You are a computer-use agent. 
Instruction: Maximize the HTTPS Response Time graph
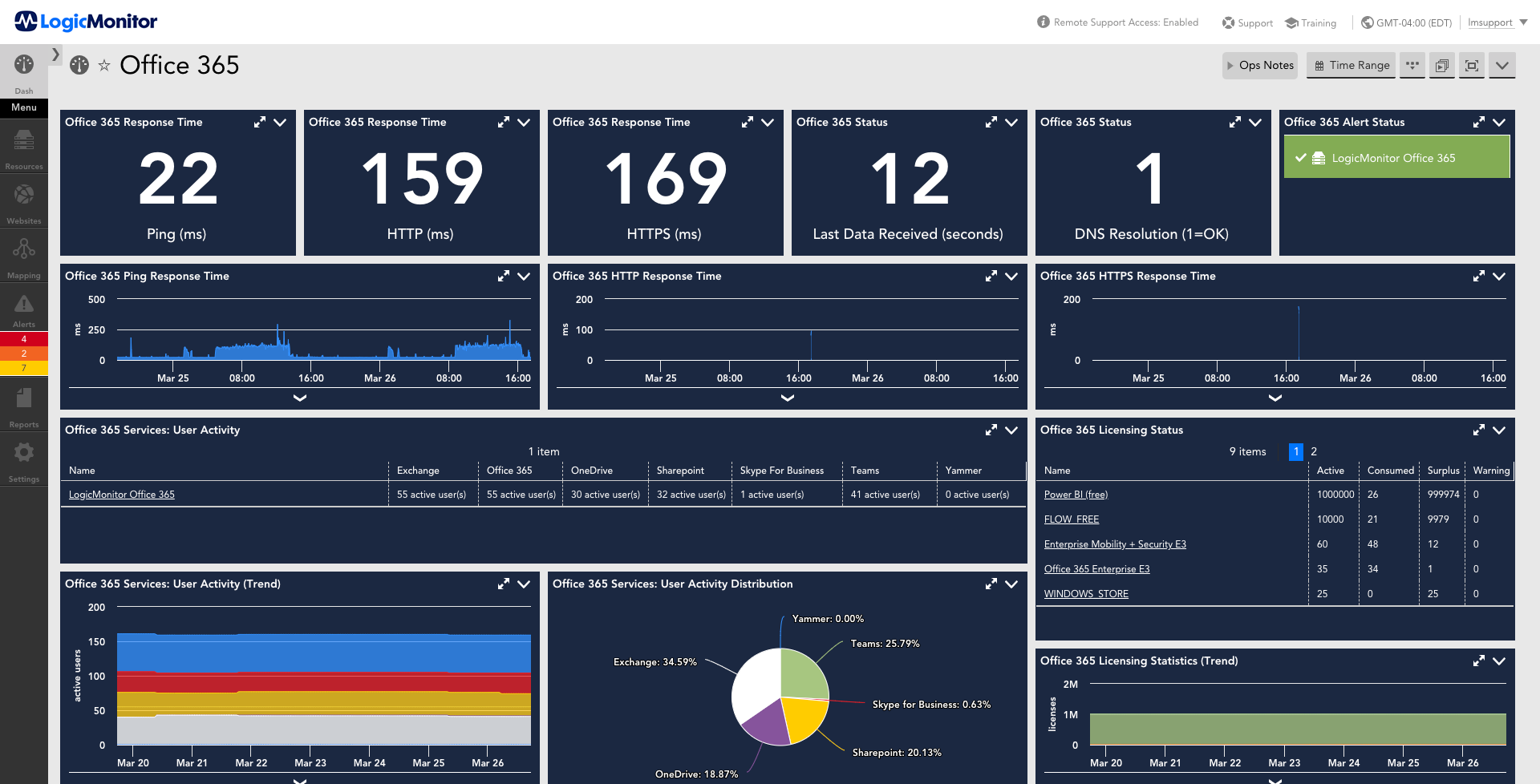coord(1479,276)
